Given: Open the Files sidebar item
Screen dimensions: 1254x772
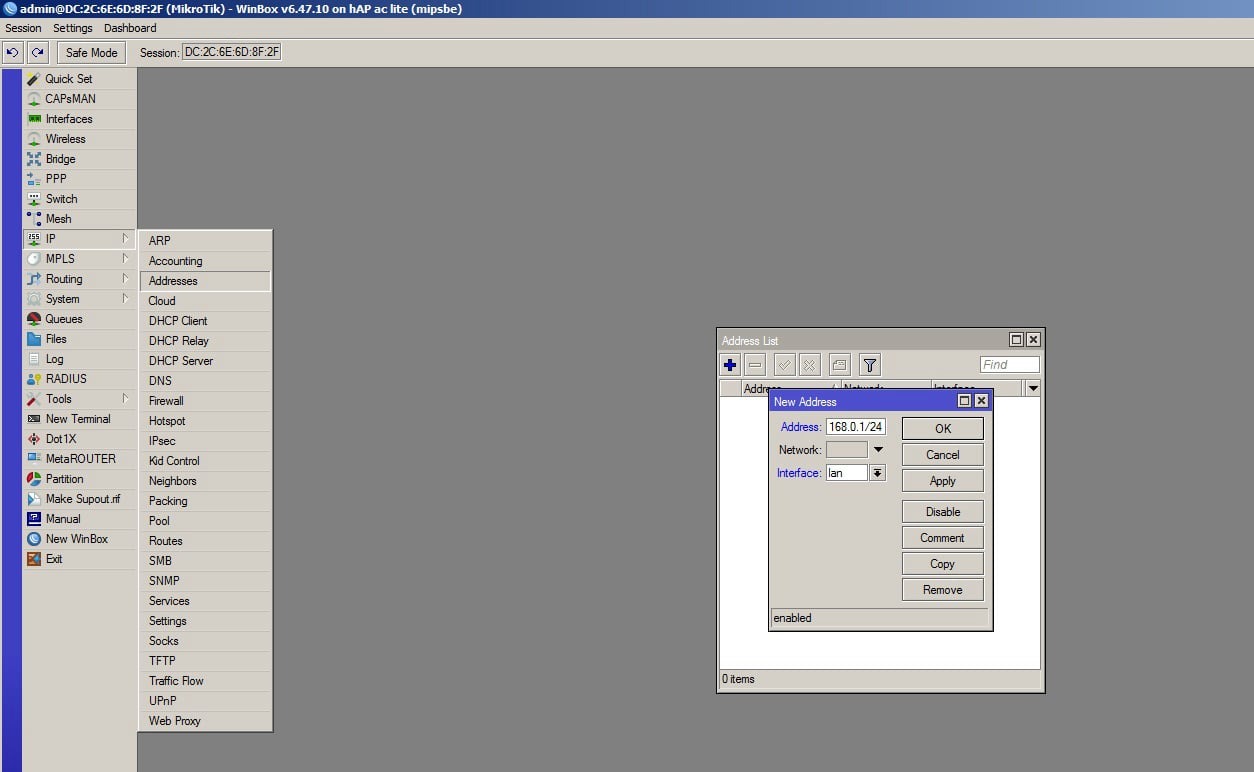Looking at the screenshot, I should (x=56, y=339).
